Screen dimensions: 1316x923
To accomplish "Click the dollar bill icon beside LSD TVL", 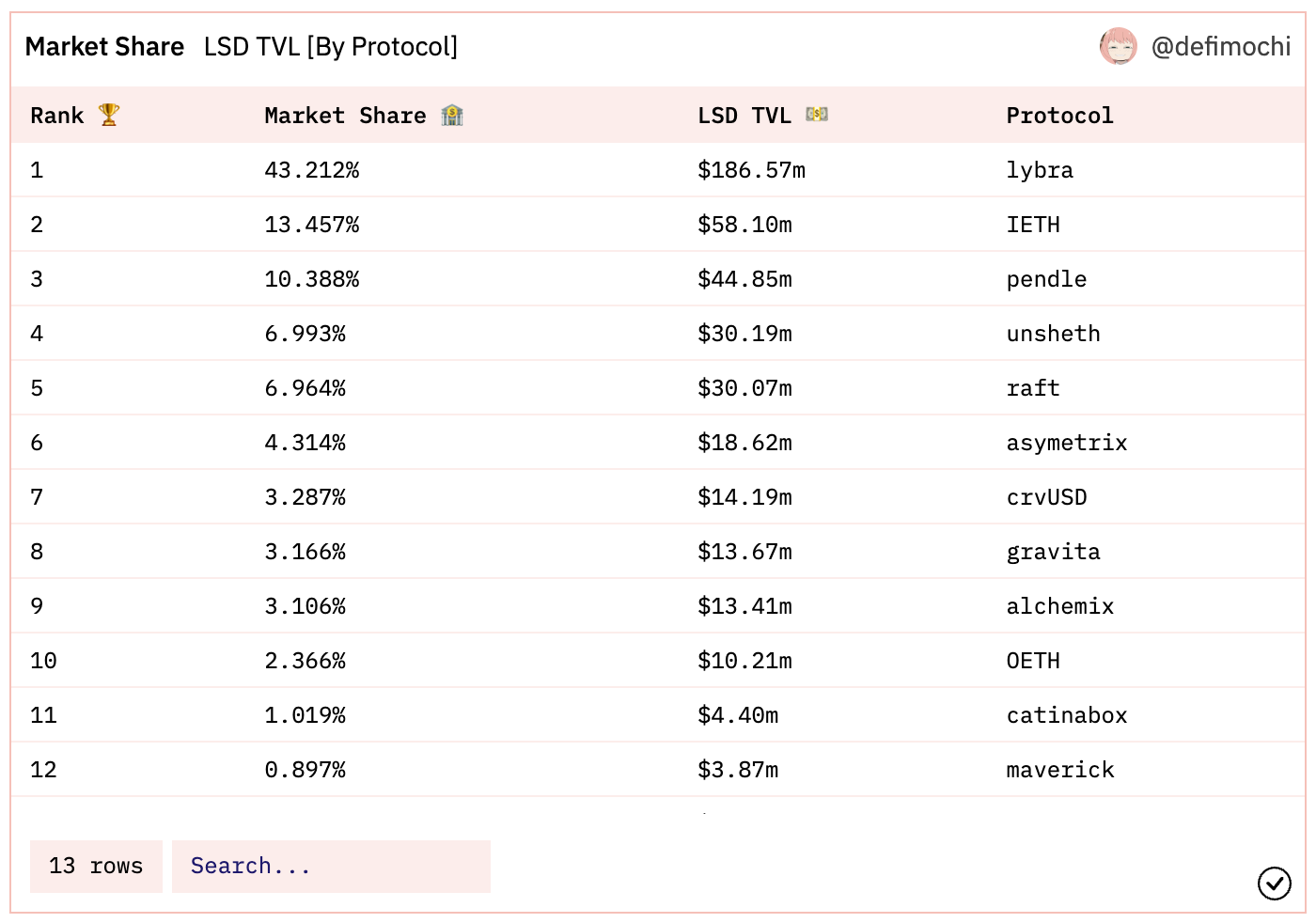I will [x=816, y=115].
